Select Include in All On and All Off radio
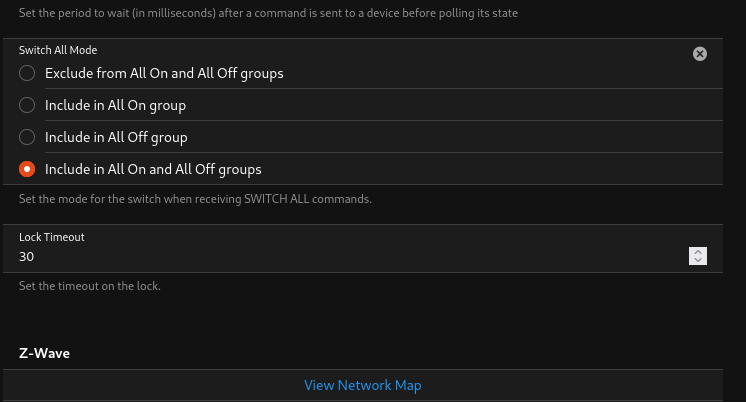Screen dimensions: 746x402 [x=27, y=169]
